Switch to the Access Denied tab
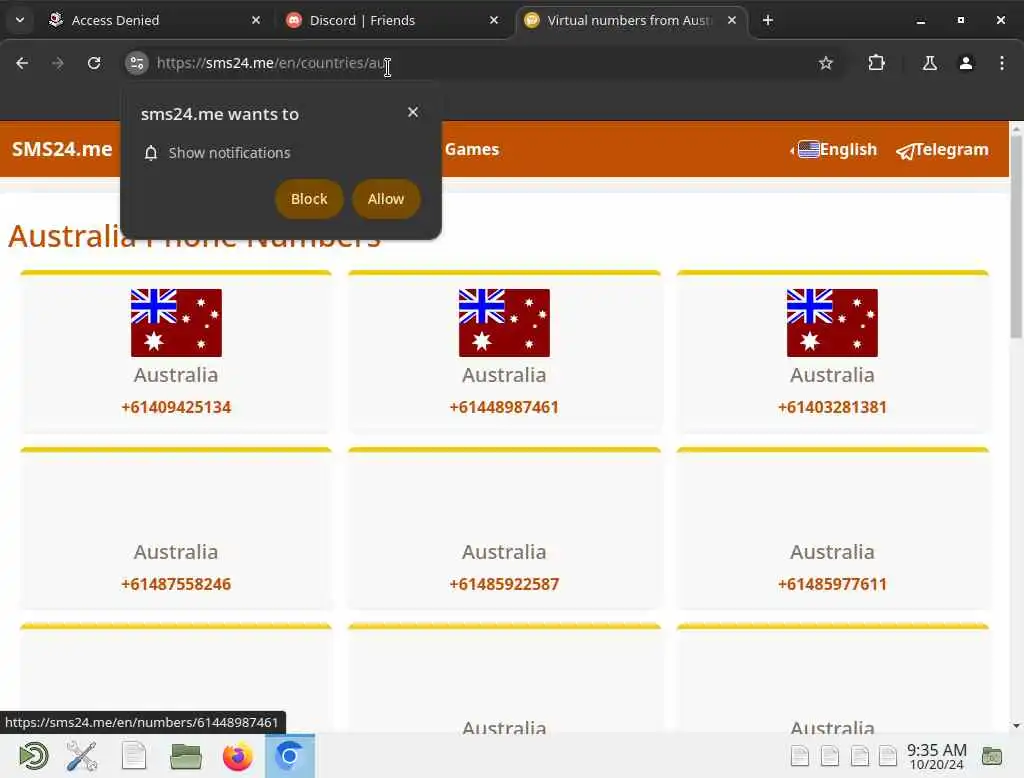This screenshot has height=778, width=1024. pyautogui.click(x=155, y=20)
